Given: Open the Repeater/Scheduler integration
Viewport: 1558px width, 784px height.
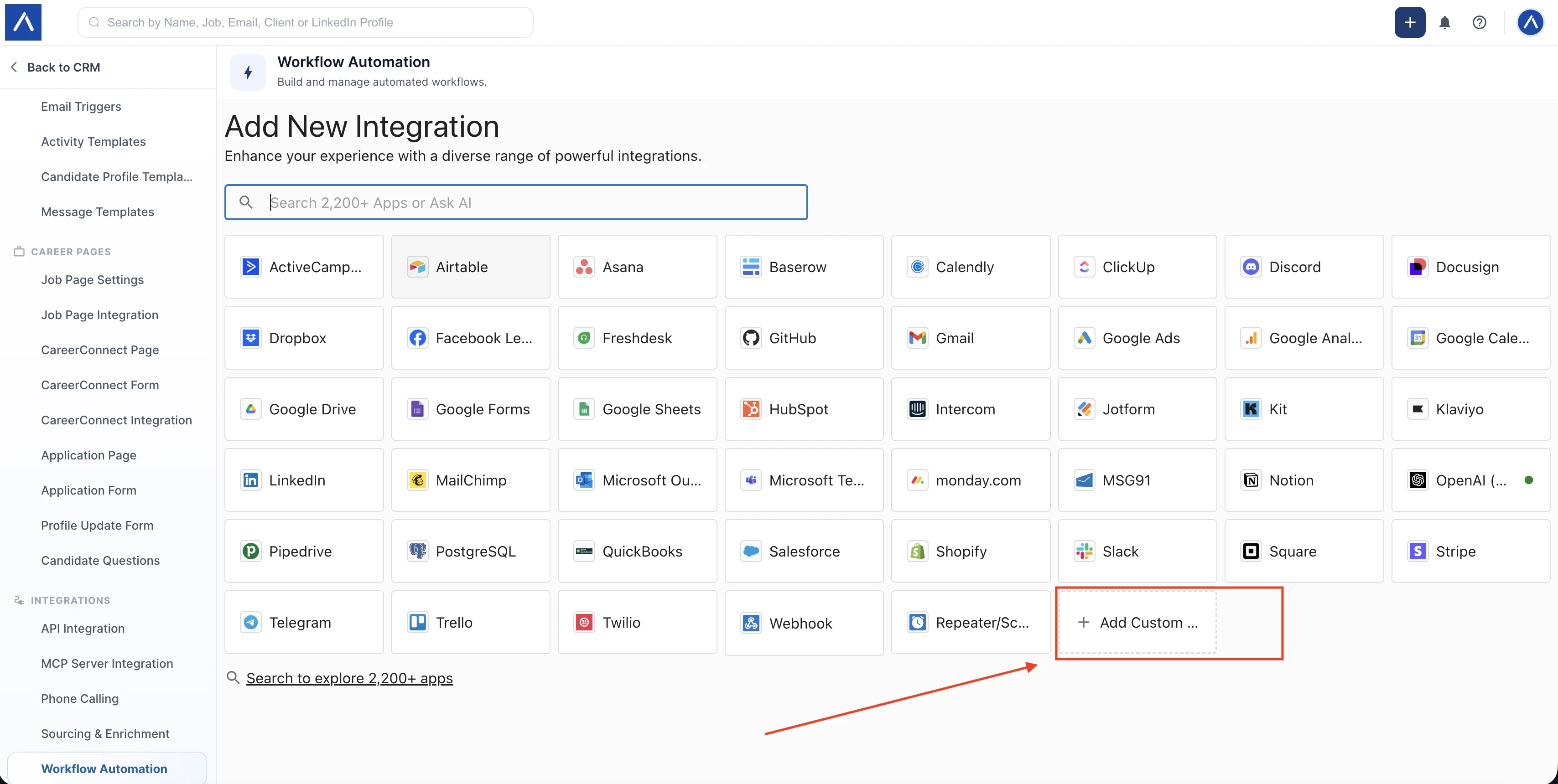Looking at the screenshot, I should 970,622.
